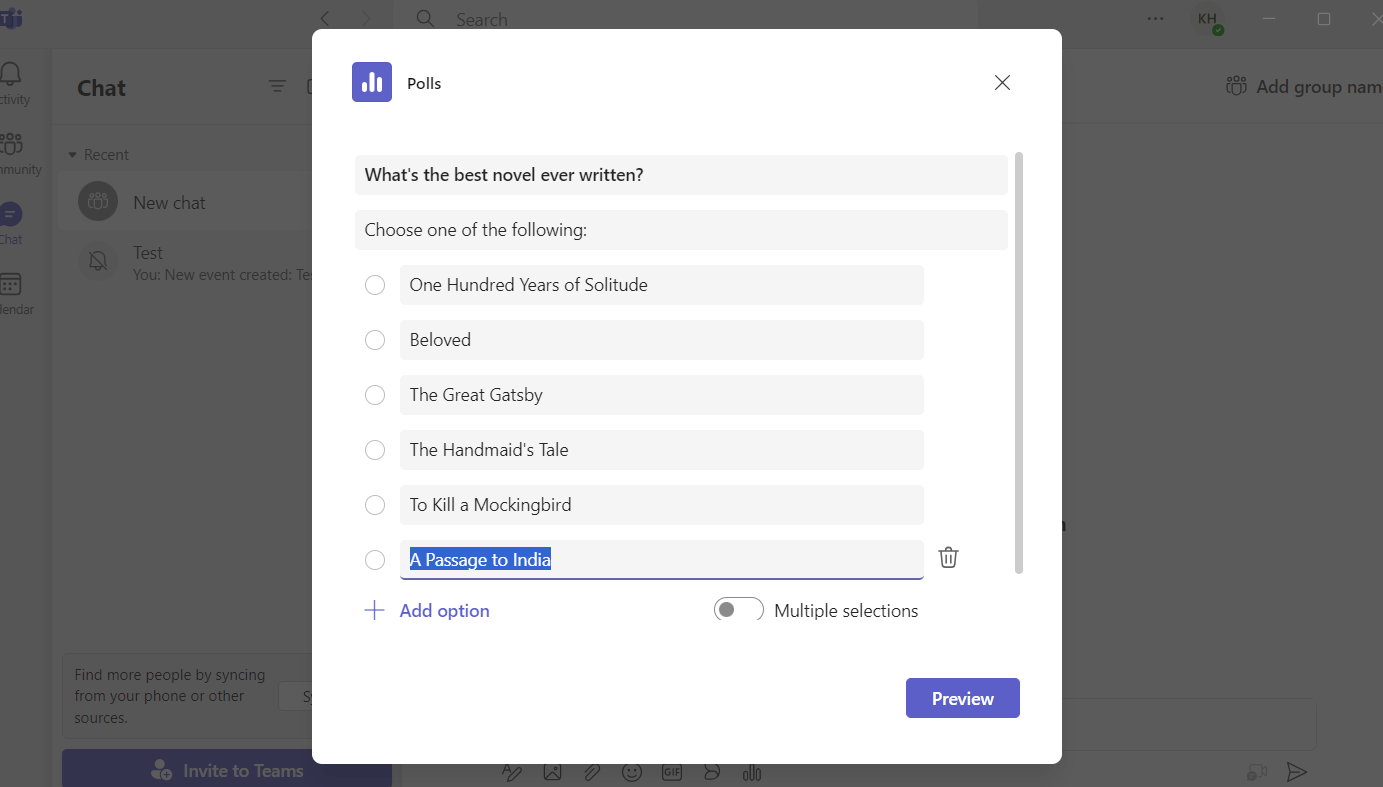1383x787 pixels.
Task: Open the chat filter icon
Action: pos(278,87)
